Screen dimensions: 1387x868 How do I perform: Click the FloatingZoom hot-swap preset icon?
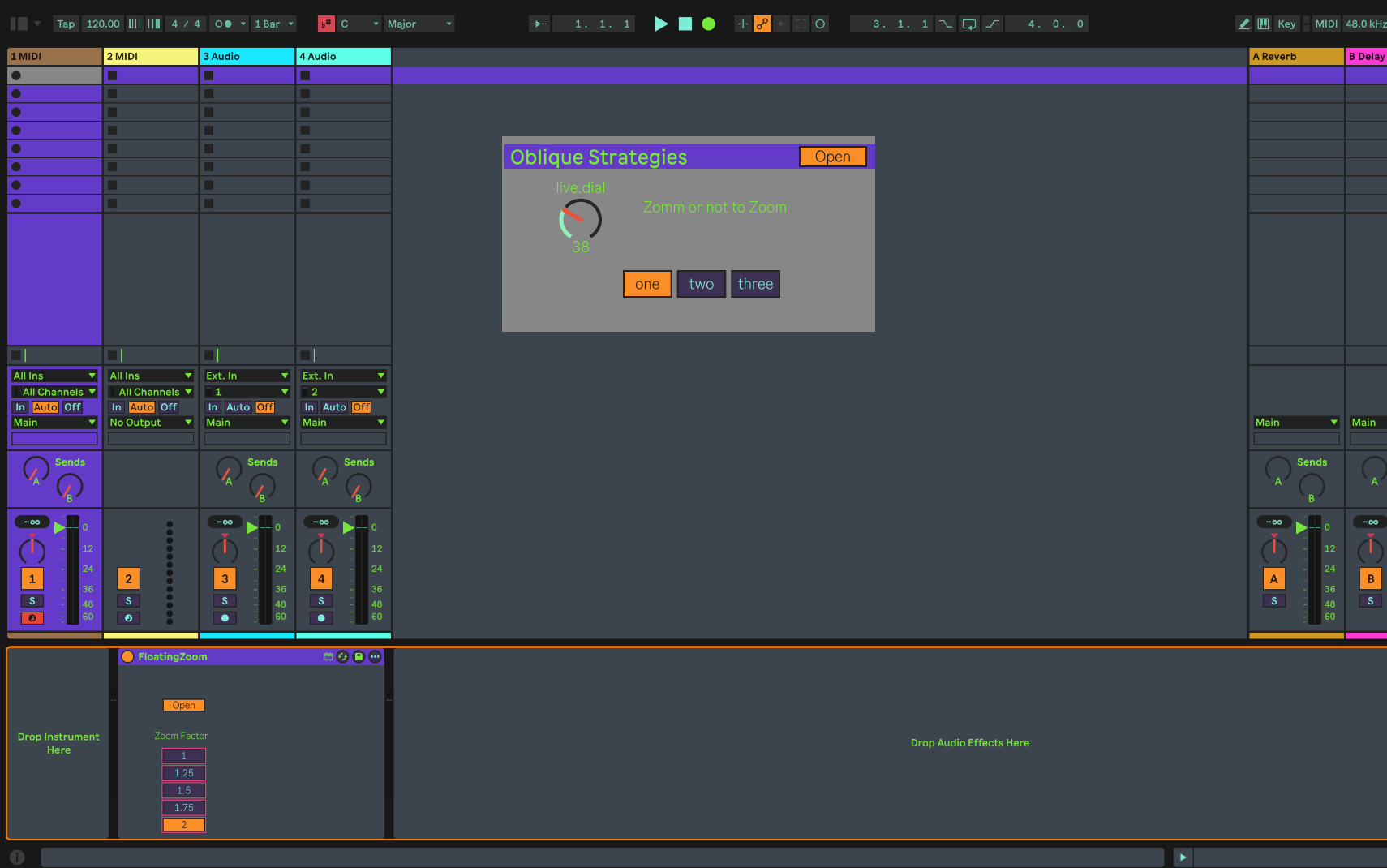point(343,657)
